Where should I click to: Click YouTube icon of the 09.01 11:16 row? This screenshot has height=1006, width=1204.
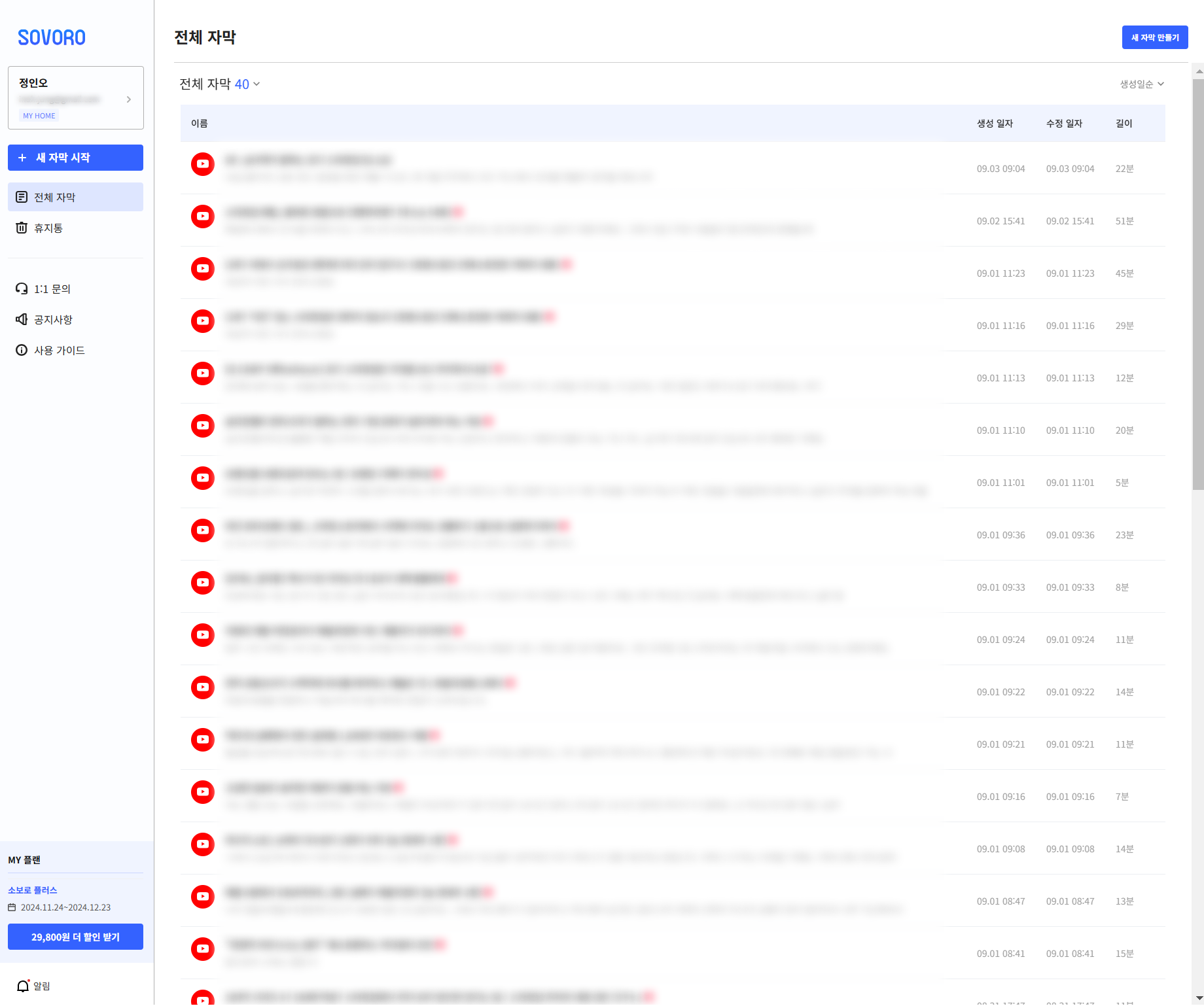click(x=203, y=321)
